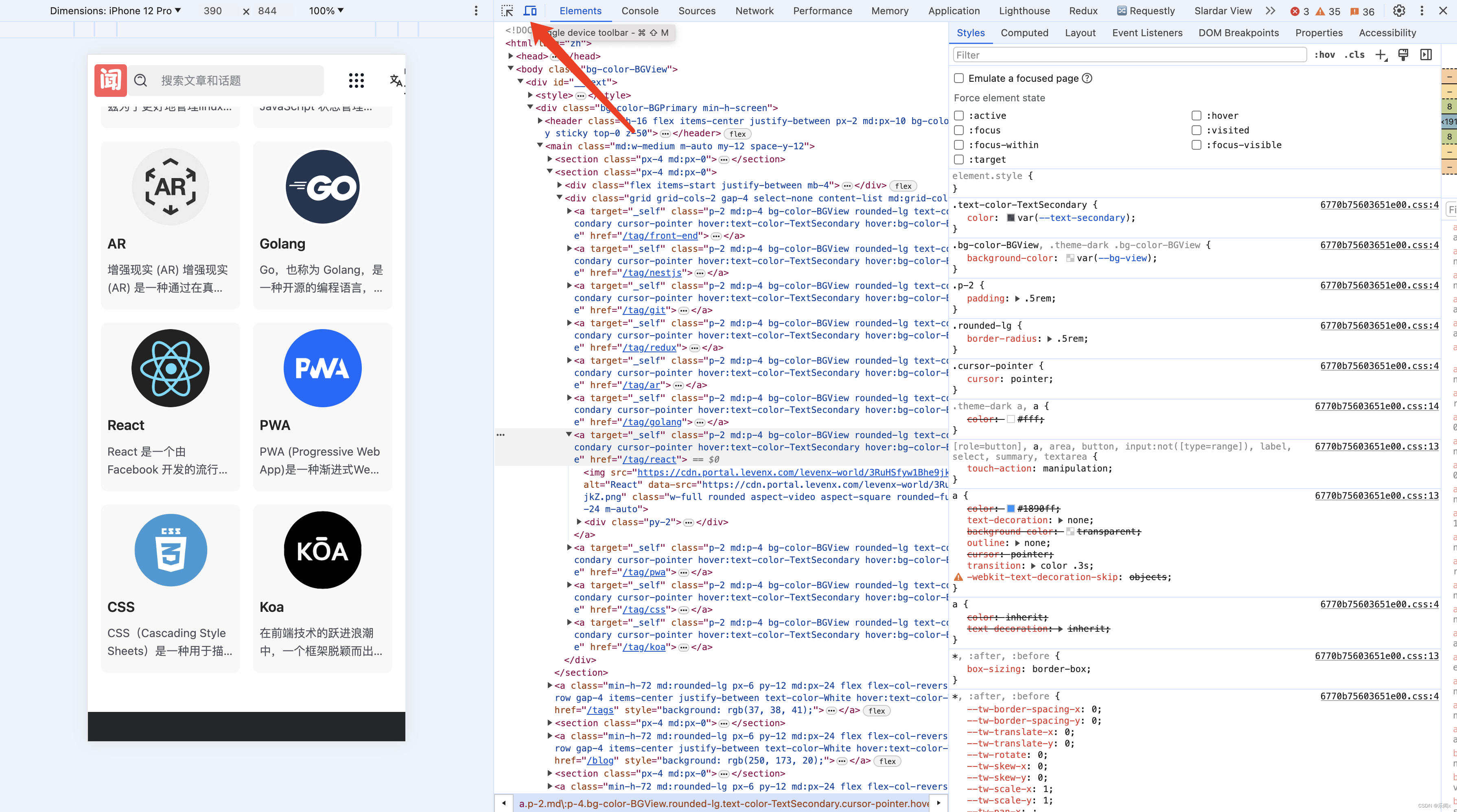This screenshot has width=1457, height=812.
Task: Switch to the Console tab
Action: (640, 11)
